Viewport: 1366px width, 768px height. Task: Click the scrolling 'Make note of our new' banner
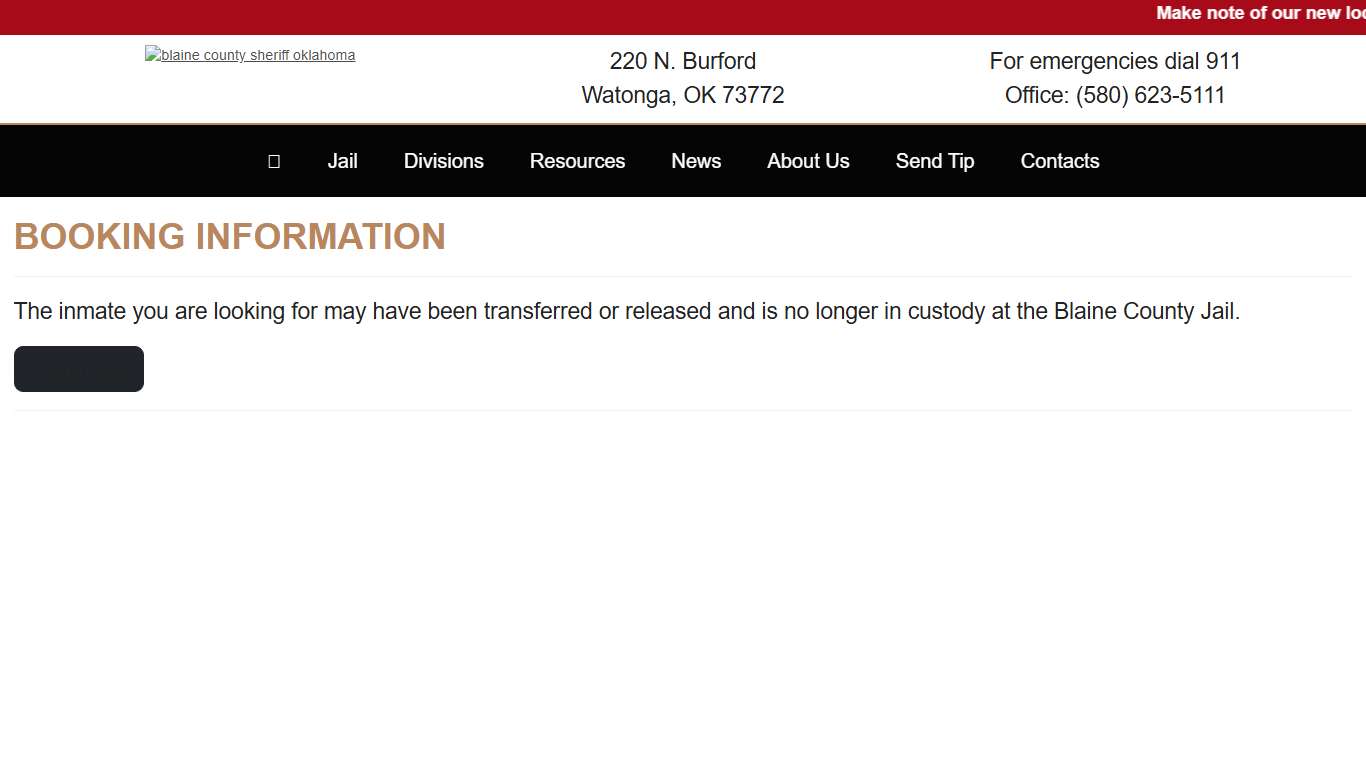1260,14
